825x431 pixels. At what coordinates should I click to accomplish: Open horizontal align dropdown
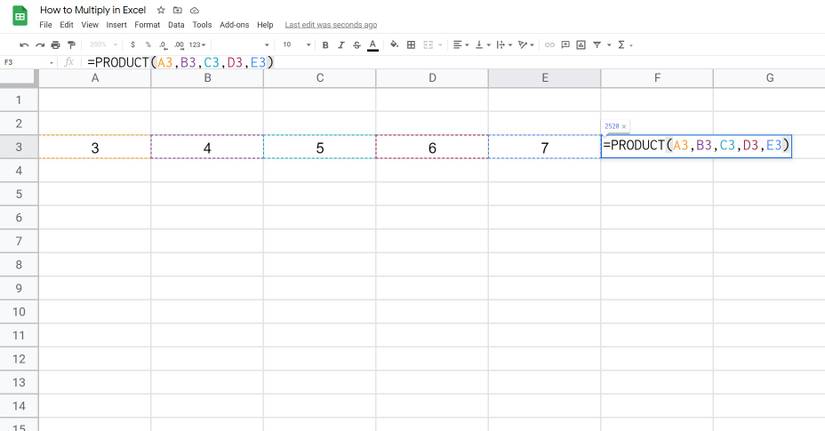[460, 45]
